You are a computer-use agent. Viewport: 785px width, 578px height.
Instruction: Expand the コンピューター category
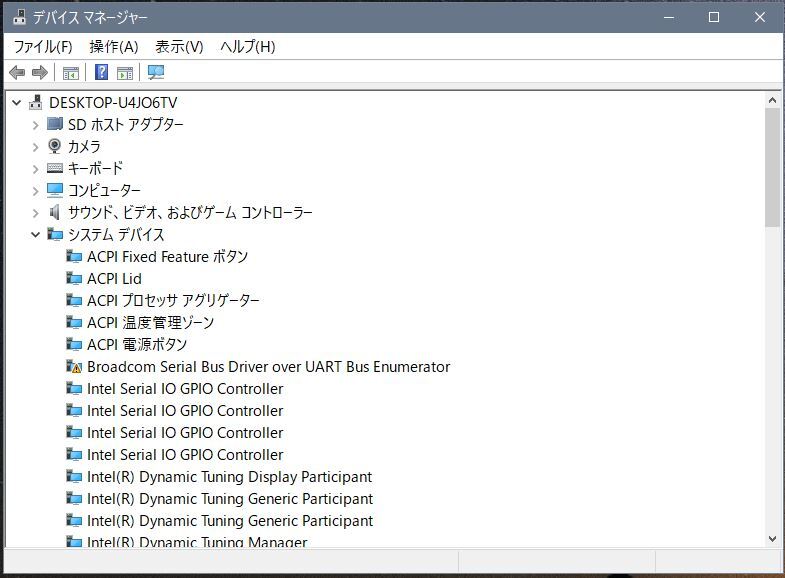point(36,191)
